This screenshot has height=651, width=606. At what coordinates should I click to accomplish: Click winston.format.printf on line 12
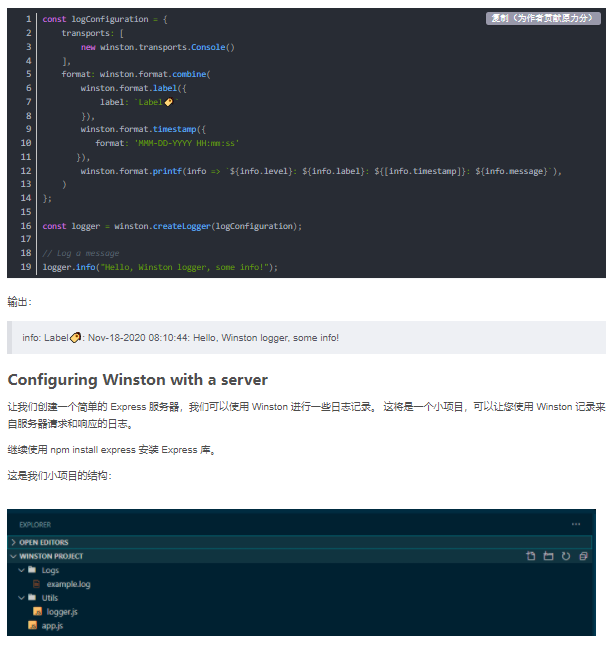click(131, 171)
